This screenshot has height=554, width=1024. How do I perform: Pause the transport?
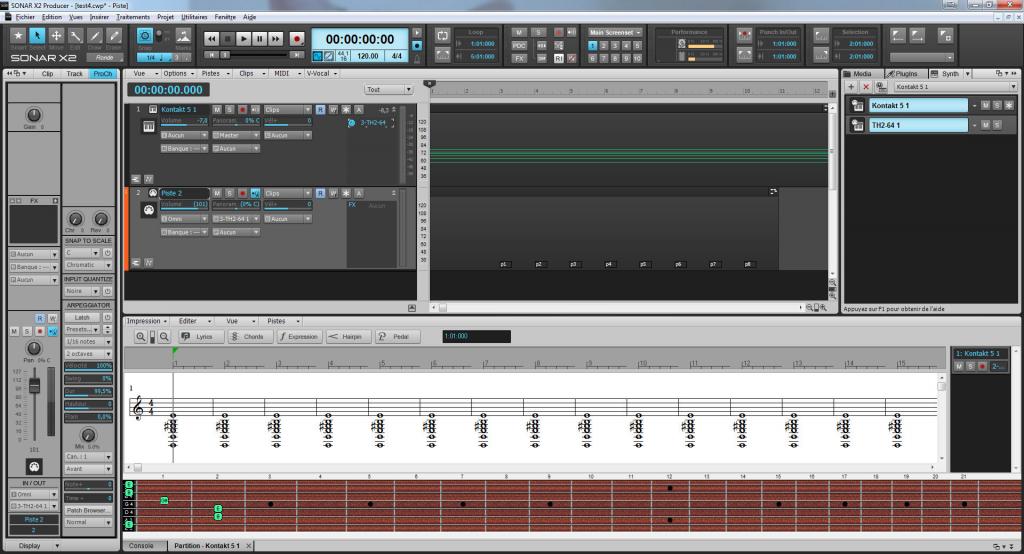pyautogui.click(x=259, y=39)
